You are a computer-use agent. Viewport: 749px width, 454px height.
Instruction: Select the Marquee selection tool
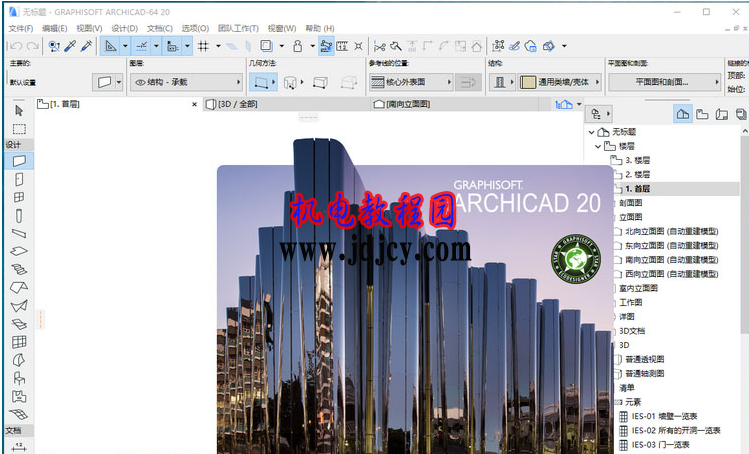(x=19, y=129)
